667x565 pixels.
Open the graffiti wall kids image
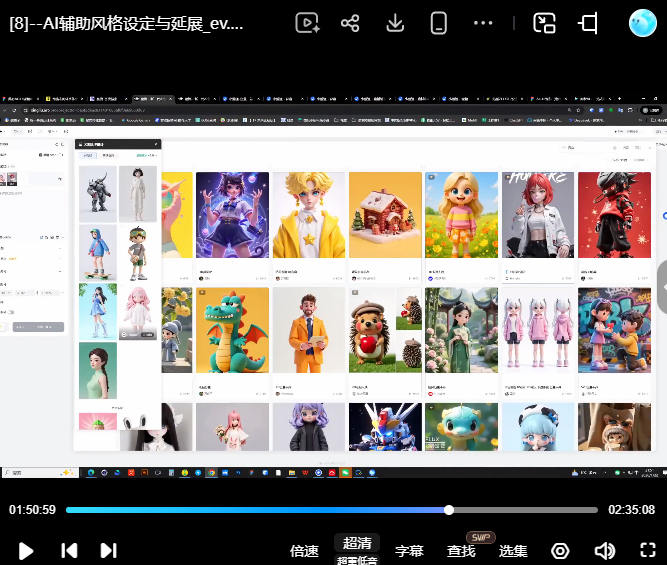(614, 330)
